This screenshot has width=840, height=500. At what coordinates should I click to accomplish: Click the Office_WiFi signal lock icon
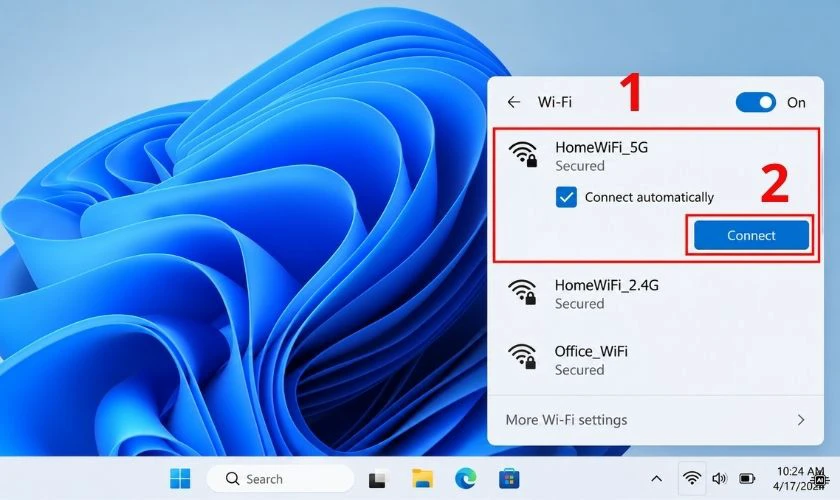click(x=523, y=357)
